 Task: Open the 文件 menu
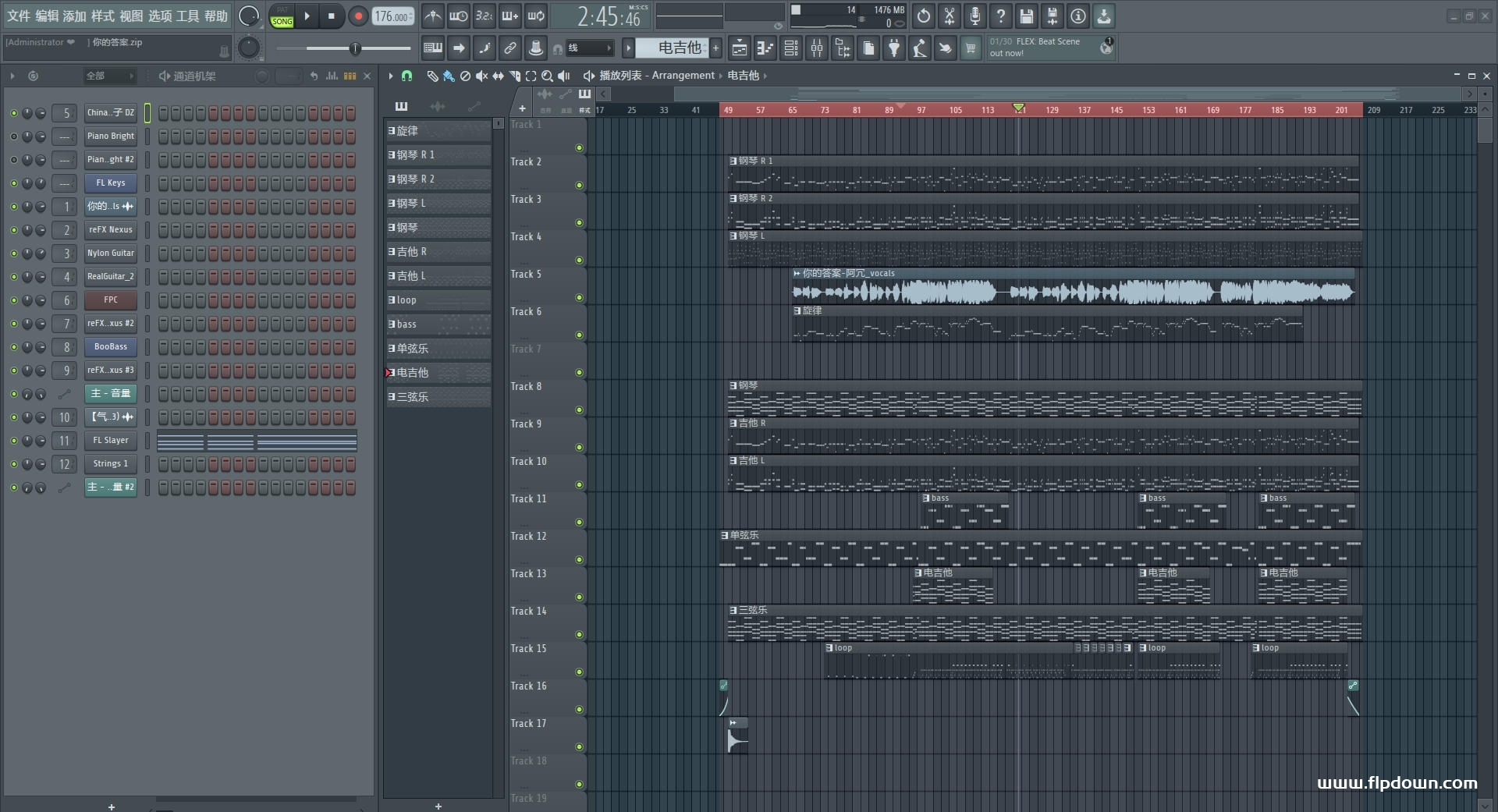(x=18, y=16)
